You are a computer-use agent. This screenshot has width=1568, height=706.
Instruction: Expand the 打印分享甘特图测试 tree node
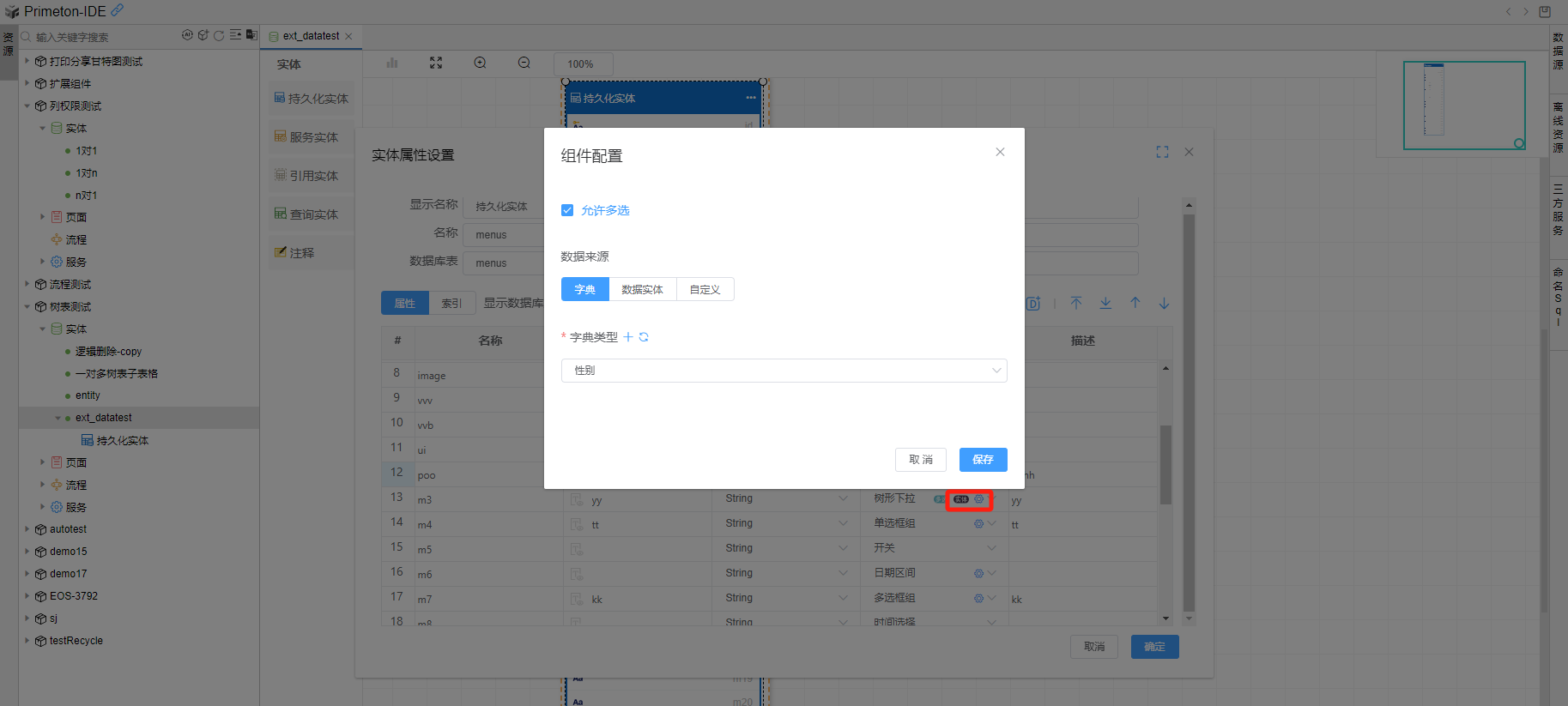[x=27, y=61]
